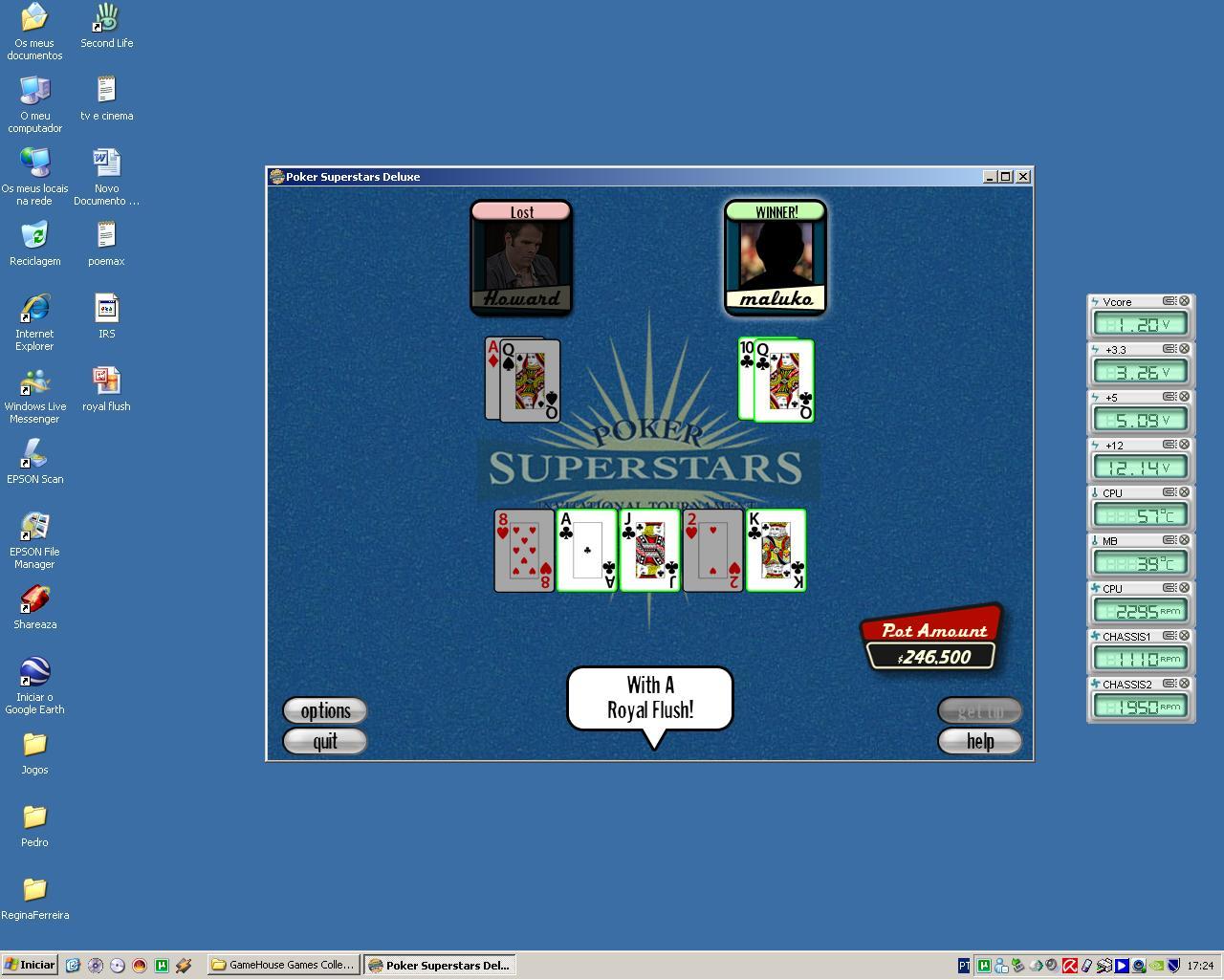1224x980 pixels.
Task: Click the Pot Amount display
Action: pos(932,639)
